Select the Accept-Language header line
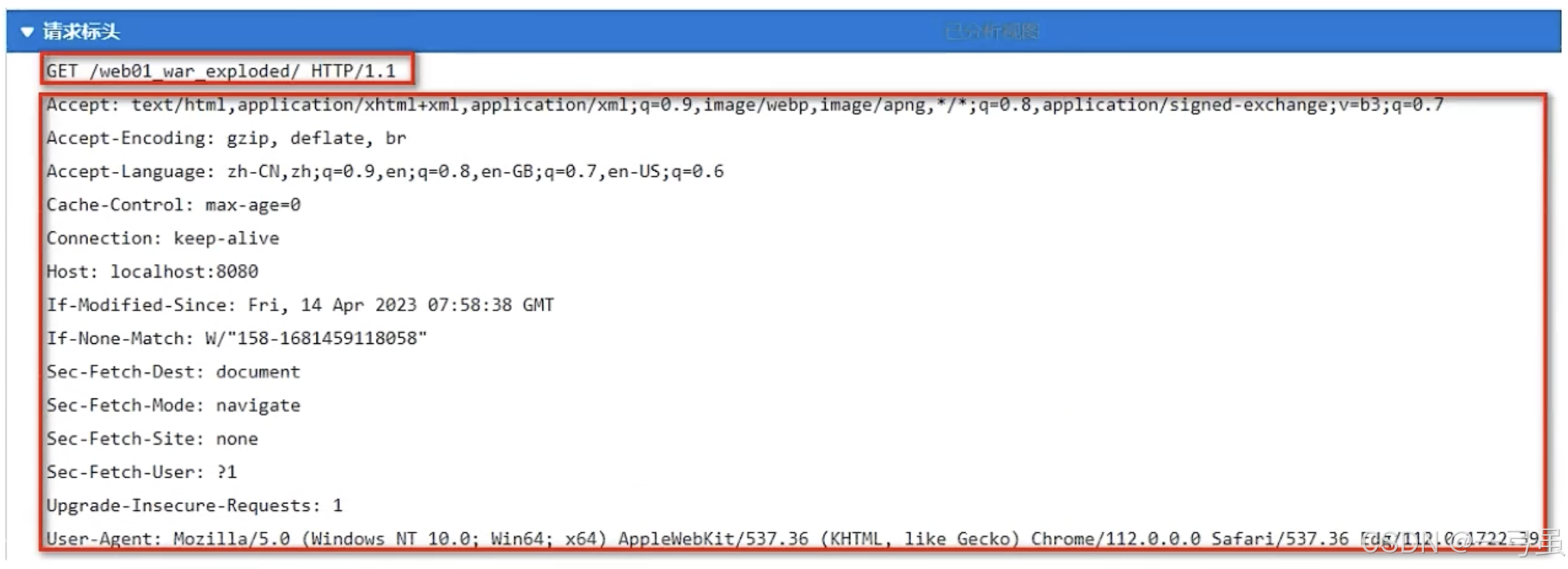 tap(385, 171)
